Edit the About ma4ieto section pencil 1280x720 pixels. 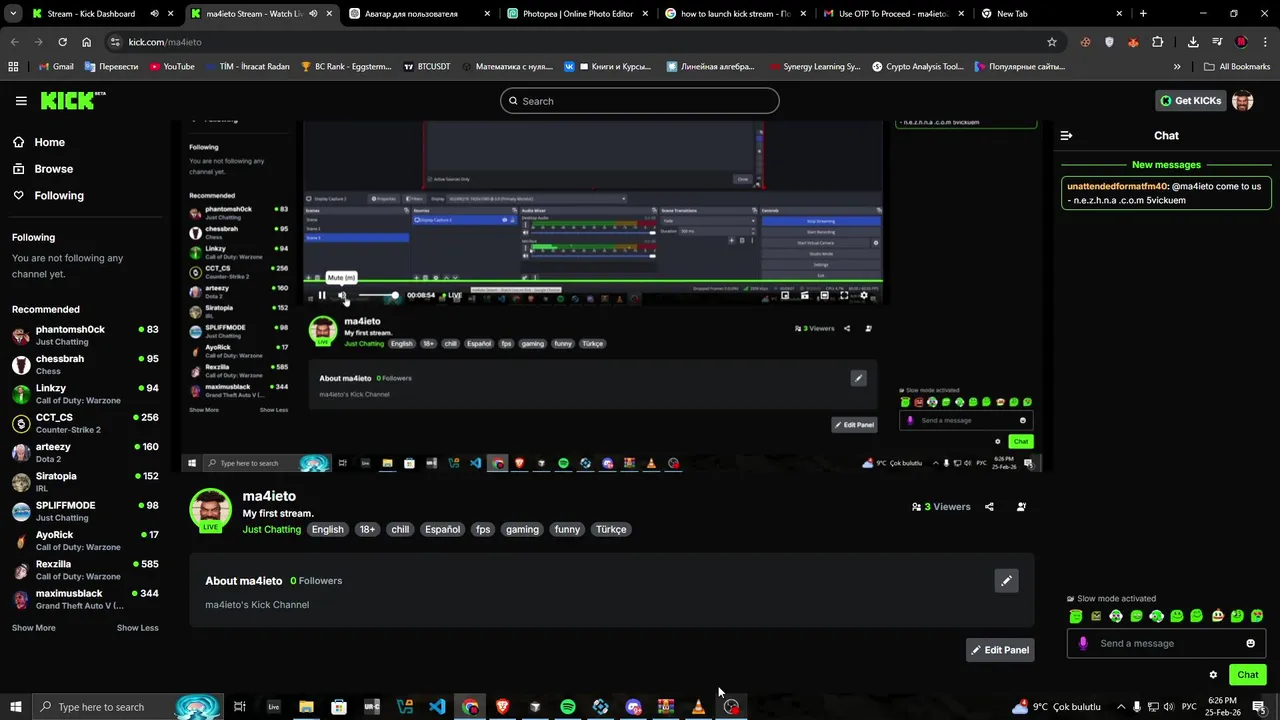click(x=1006, y=581)
